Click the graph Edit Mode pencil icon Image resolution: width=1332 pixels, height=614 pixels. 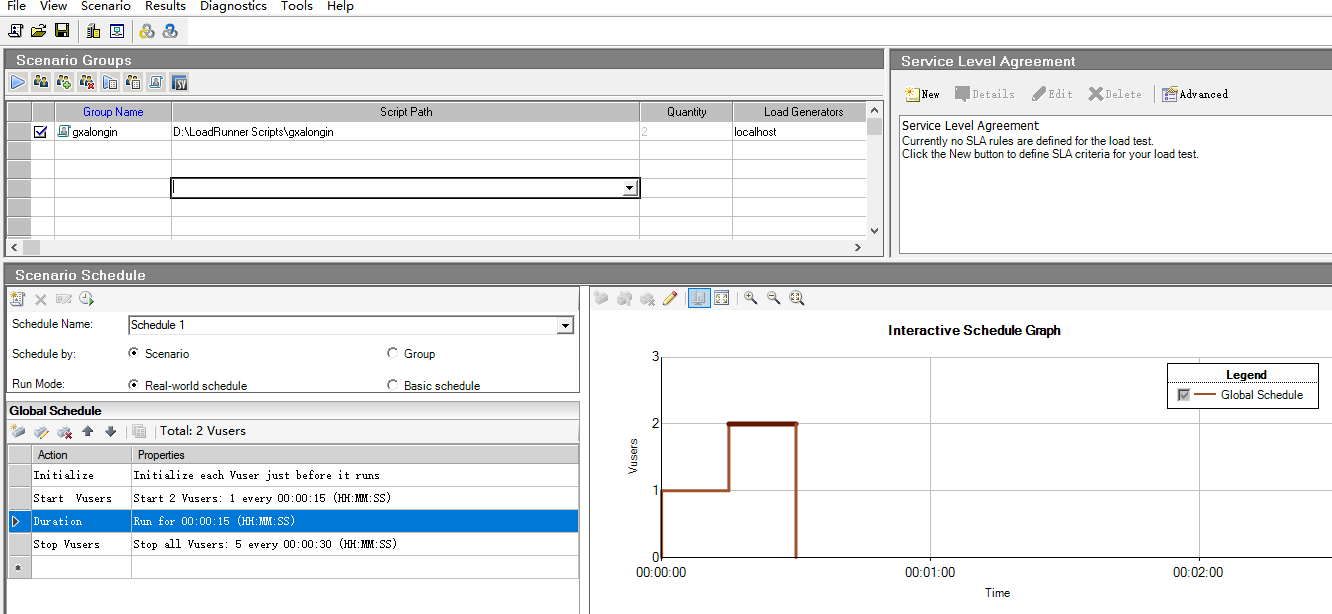pos(670,298)
